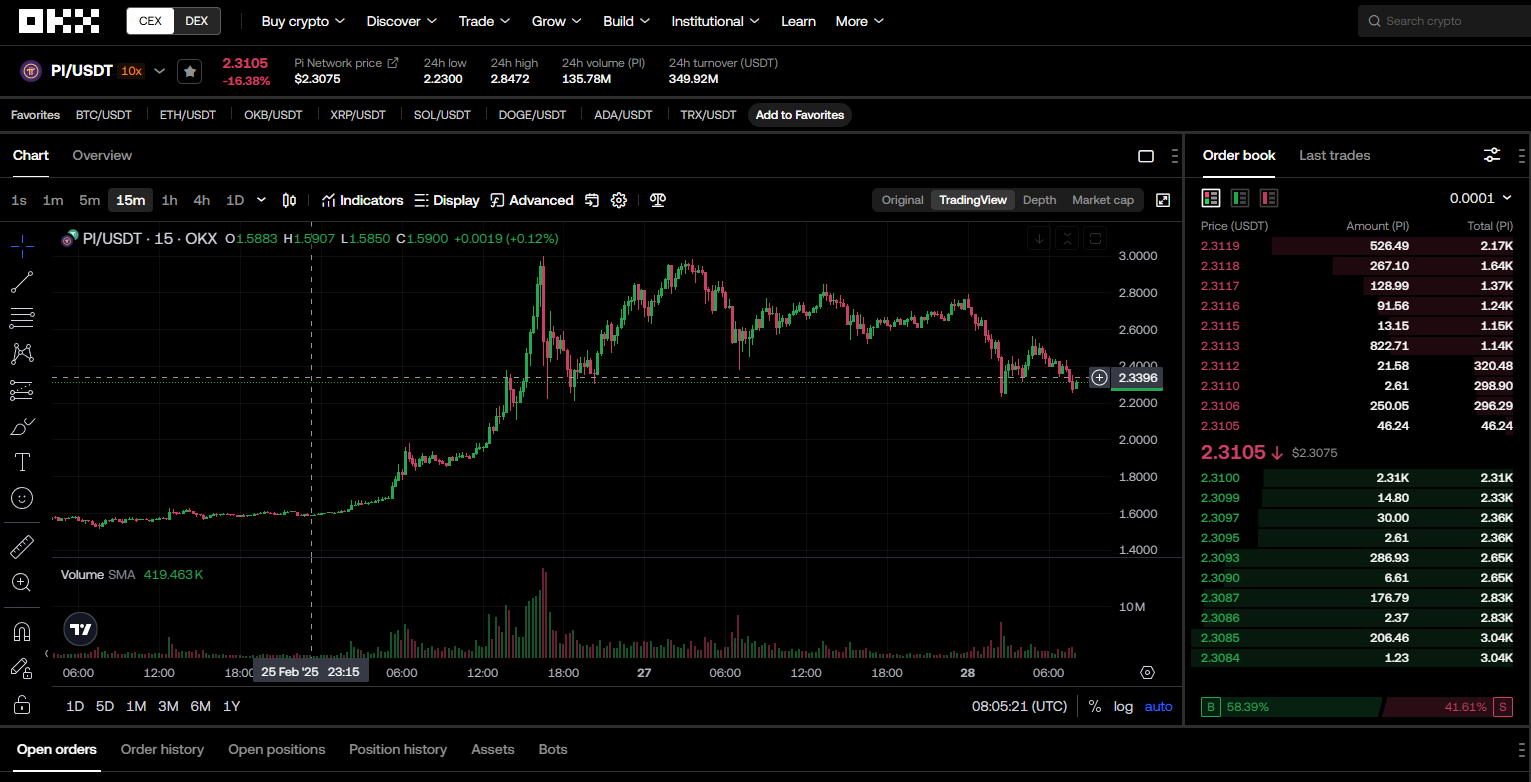
Task: Click the chart settings gear icon
Action: click(x=619, y=200)
